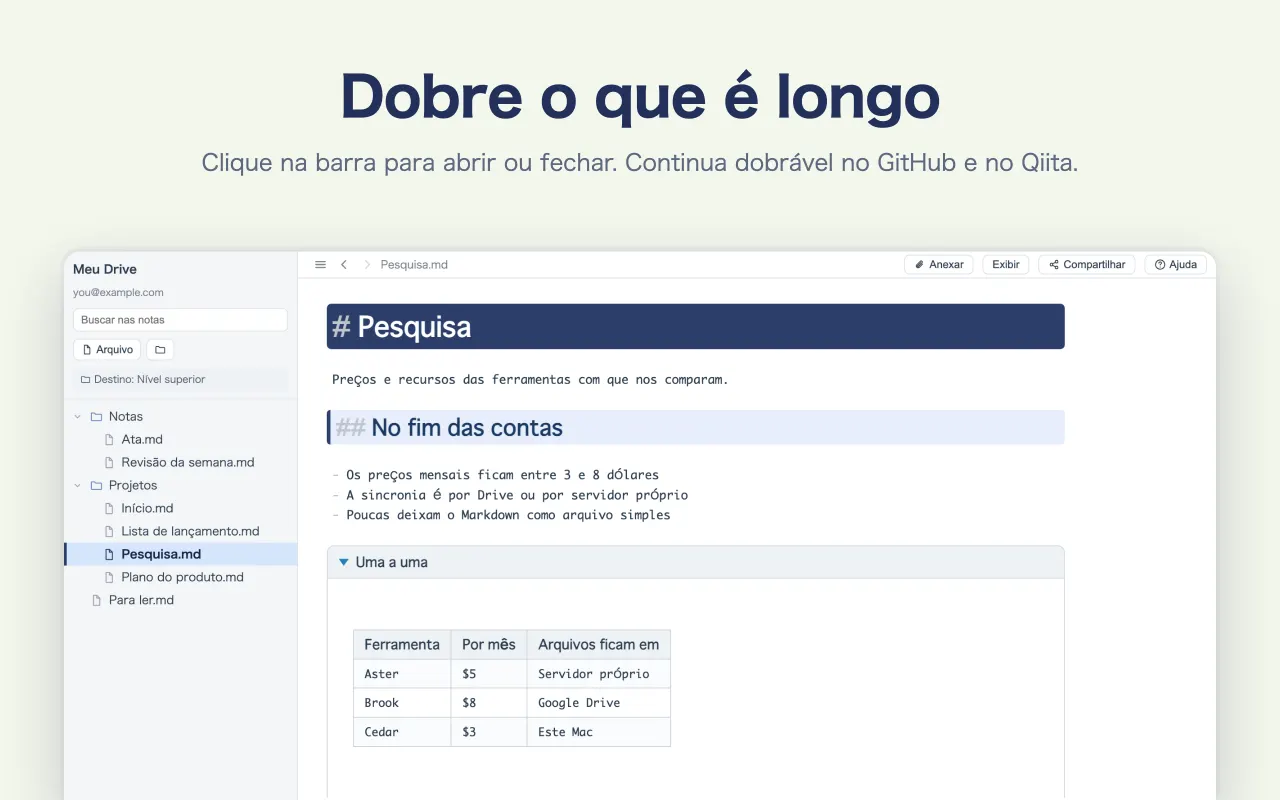Image resolution: width=1280 pixels, height=800 pixels.
Task: Select the Projetos folder label
Action: click(133, 485)
